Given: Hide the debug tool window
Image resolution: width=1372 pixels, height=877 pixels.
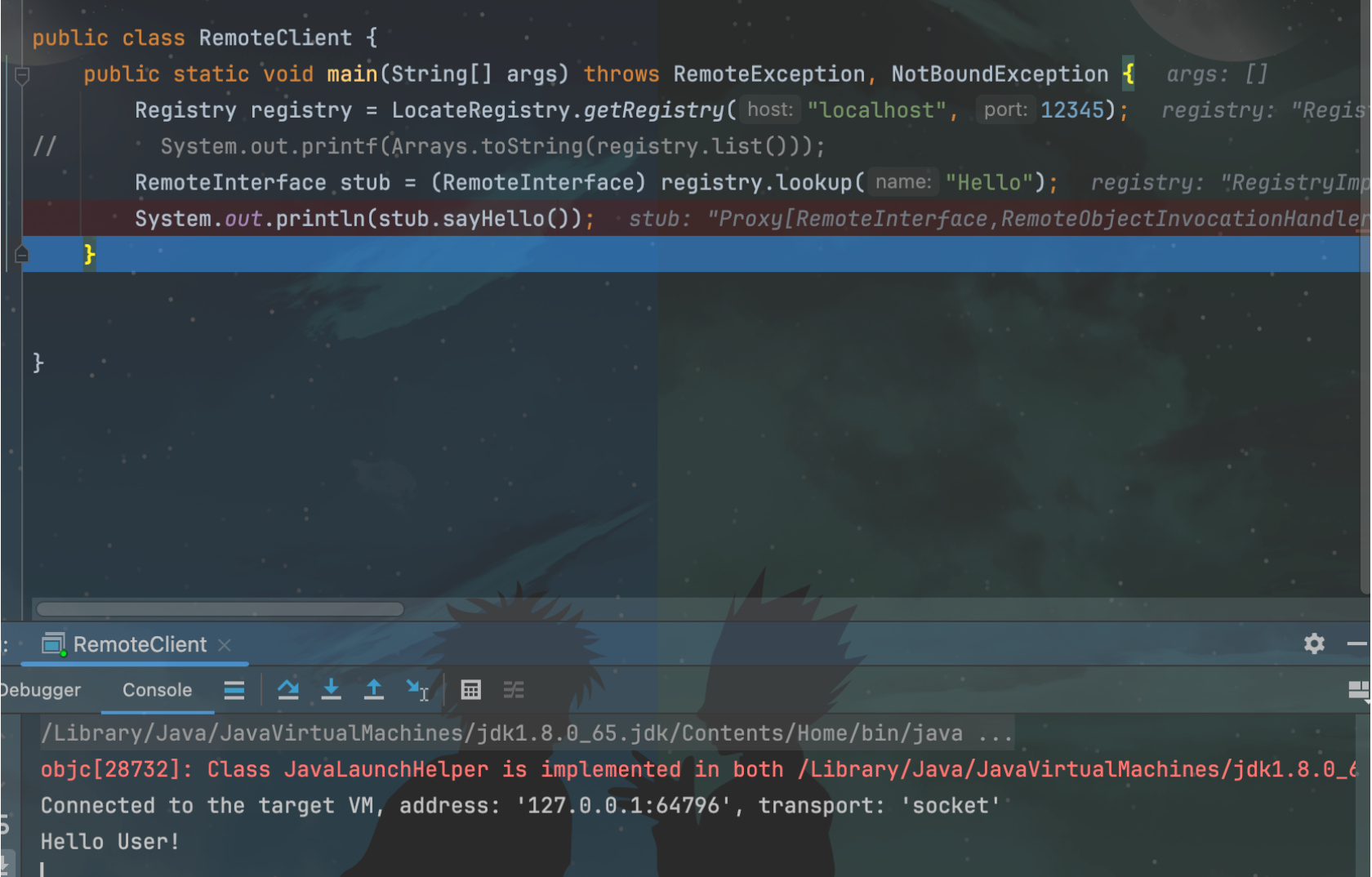Looking at the screenshot, I should tap(1356, 644).
